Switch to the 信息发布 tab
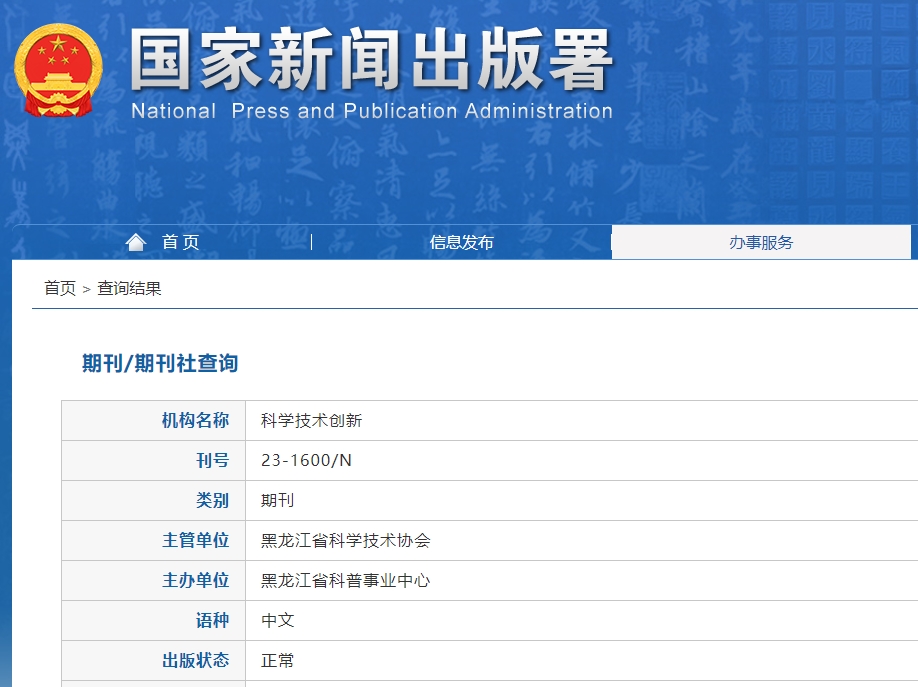The height and width of the screenshot is (687, 918). click(x=461, y=242)
